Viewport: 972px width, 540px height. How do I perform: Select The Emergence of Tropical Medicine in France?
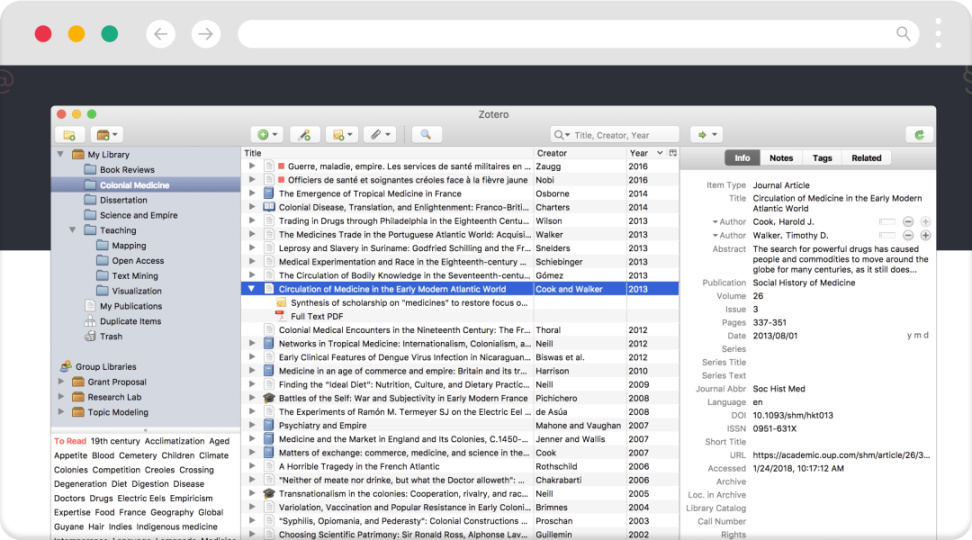(x=370, y=193)
